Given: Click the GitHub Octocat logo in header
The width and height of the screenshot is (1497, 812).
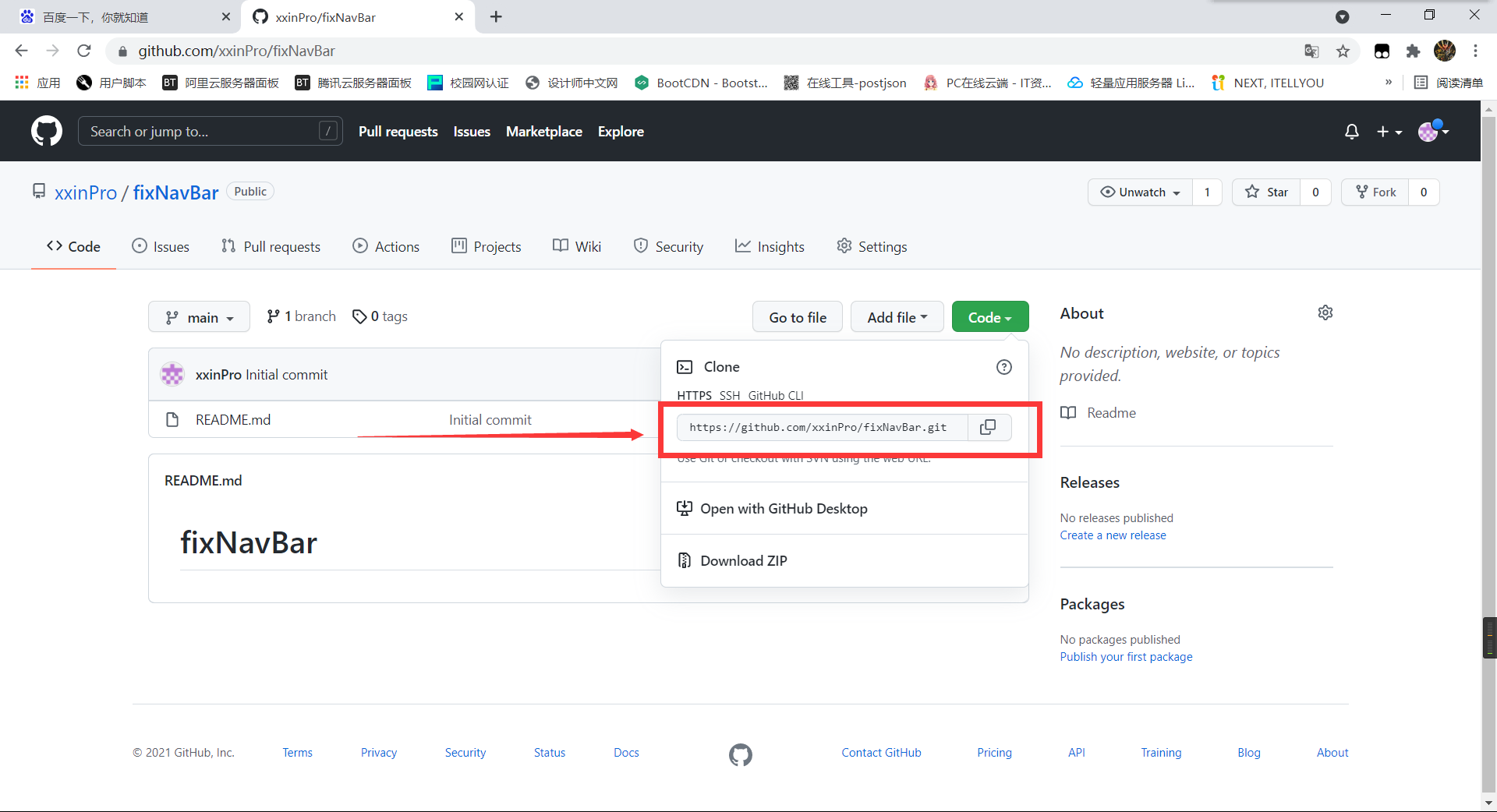Looking at the screenshot, I should tap(47, 131).
